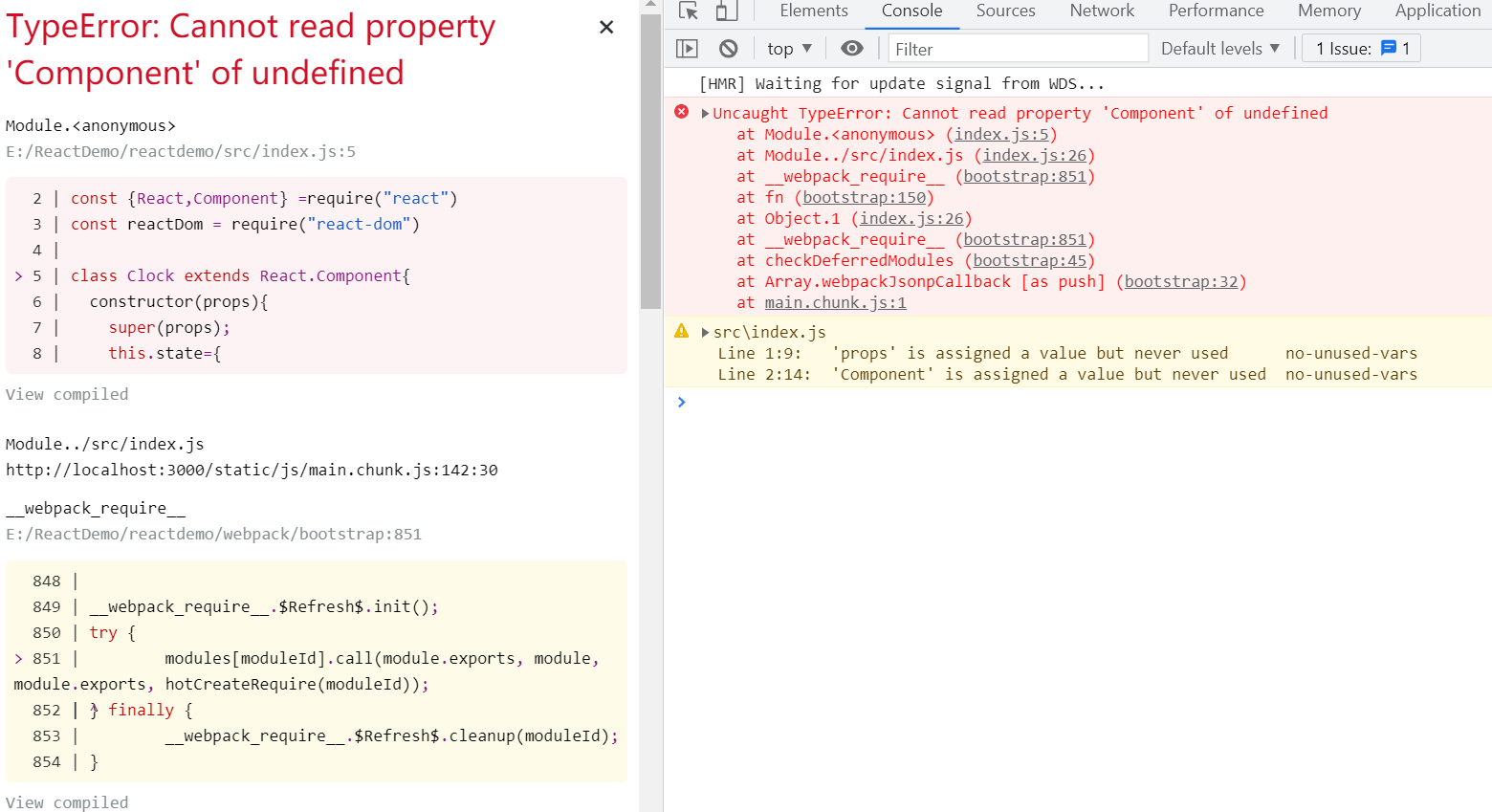This screenshot has height=812, width=1492.
Task: Switch to the Console tab
Action: 911,11
